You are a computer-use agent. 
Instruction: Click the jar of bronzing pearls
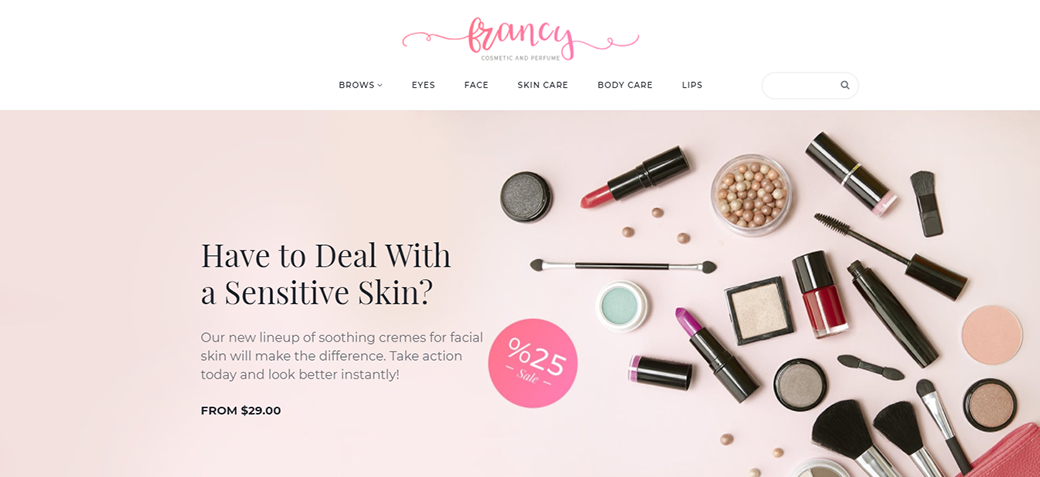[751, 195]
